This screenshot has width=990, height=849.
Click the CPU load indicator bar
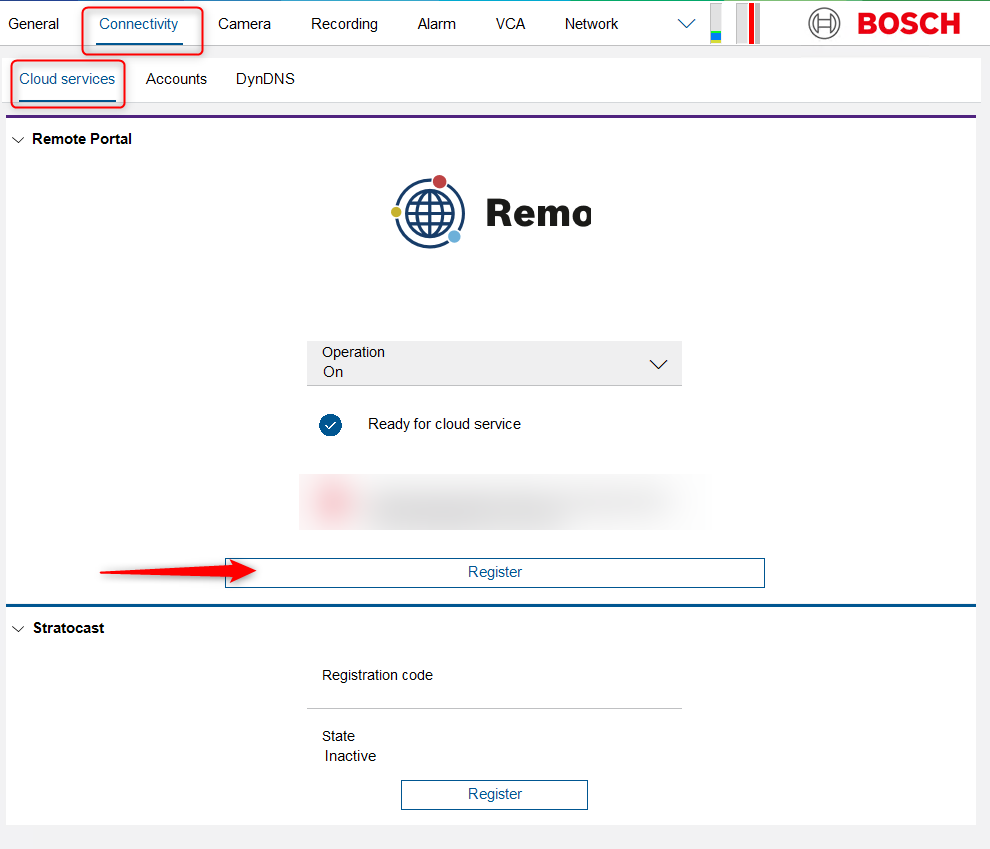tap(715, 24)
